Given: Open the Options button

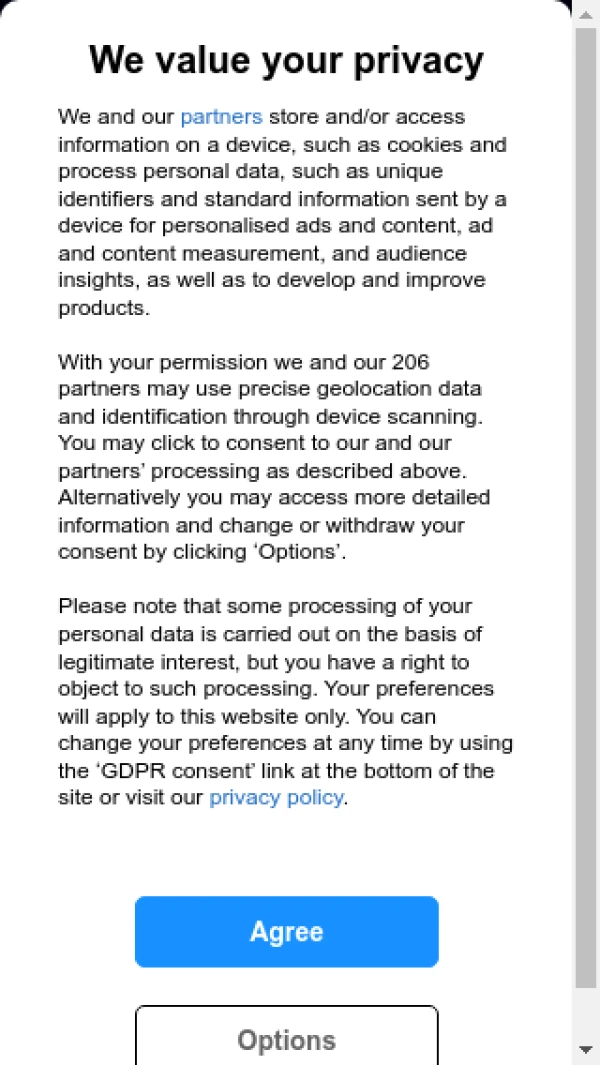Looking at the screenshot, I should (286, 1040).
